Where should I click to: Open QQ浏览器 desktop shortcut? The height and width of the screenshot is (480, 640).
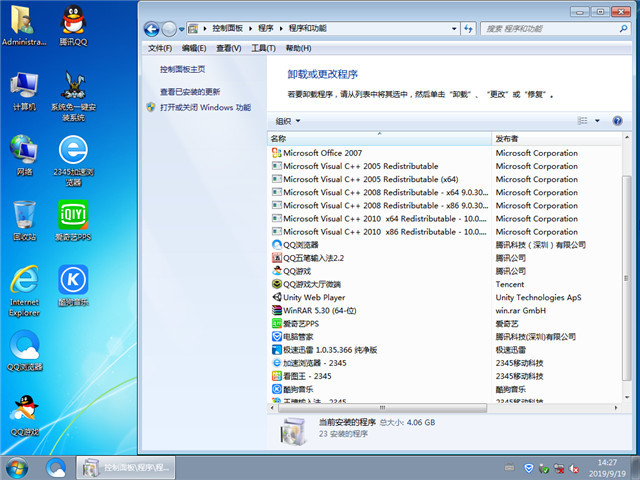coord(24,351)
